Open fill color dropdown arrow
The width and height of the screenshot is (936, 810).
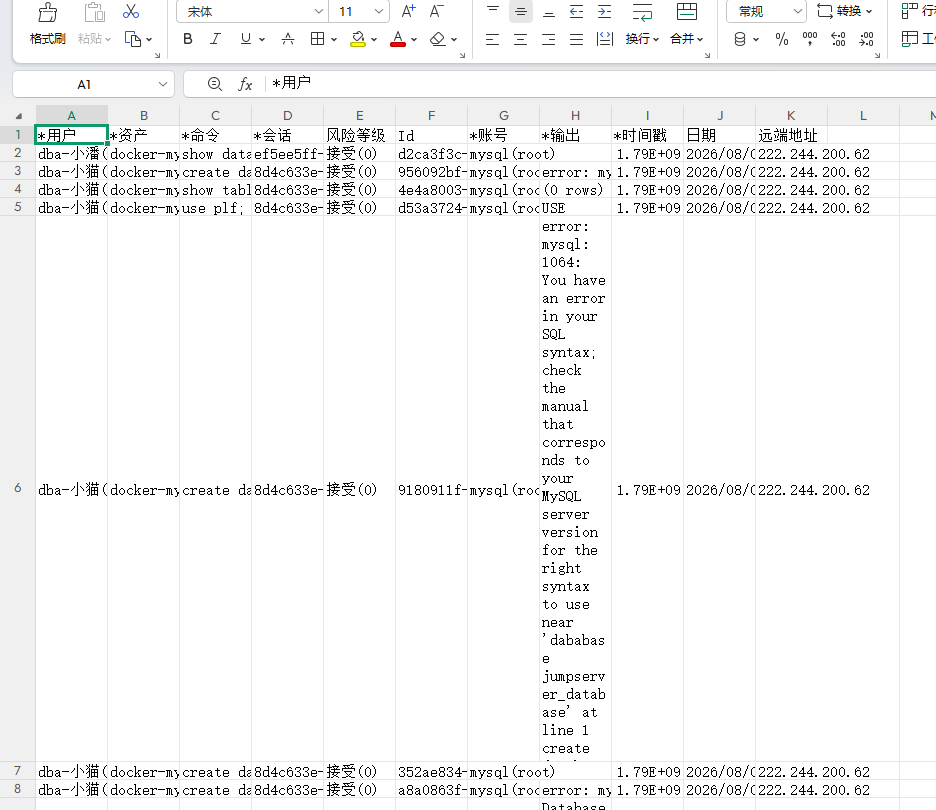pyautogui.click(x=374, y=39)
